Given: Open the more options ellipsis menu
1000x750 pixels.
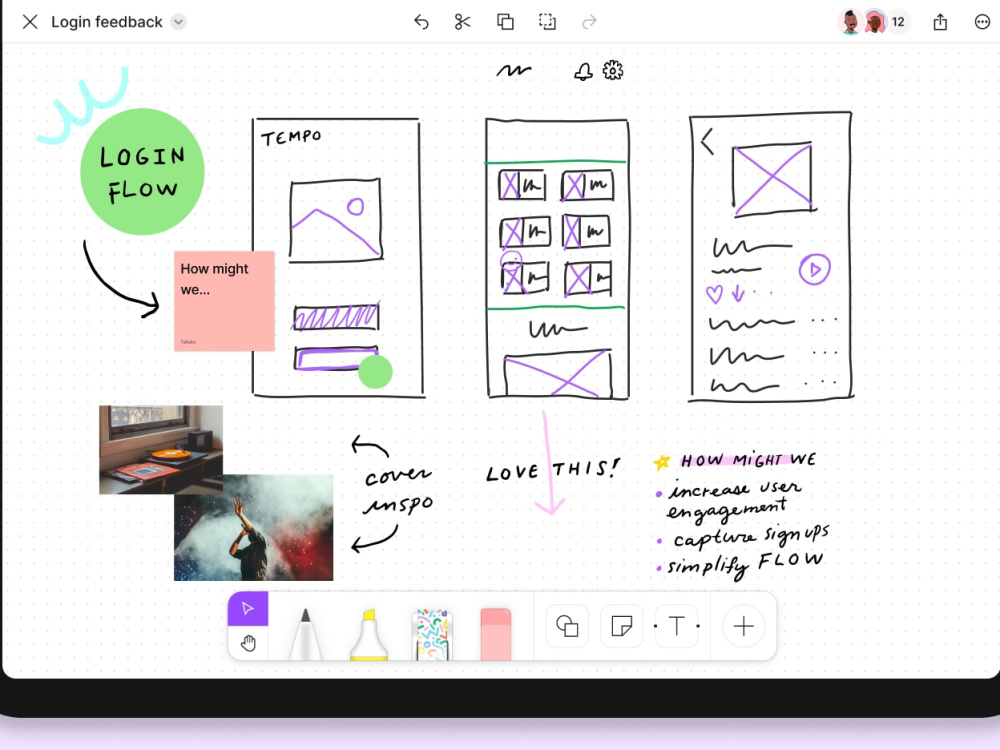Looking at the screenshot, I should tap(982, 22).
